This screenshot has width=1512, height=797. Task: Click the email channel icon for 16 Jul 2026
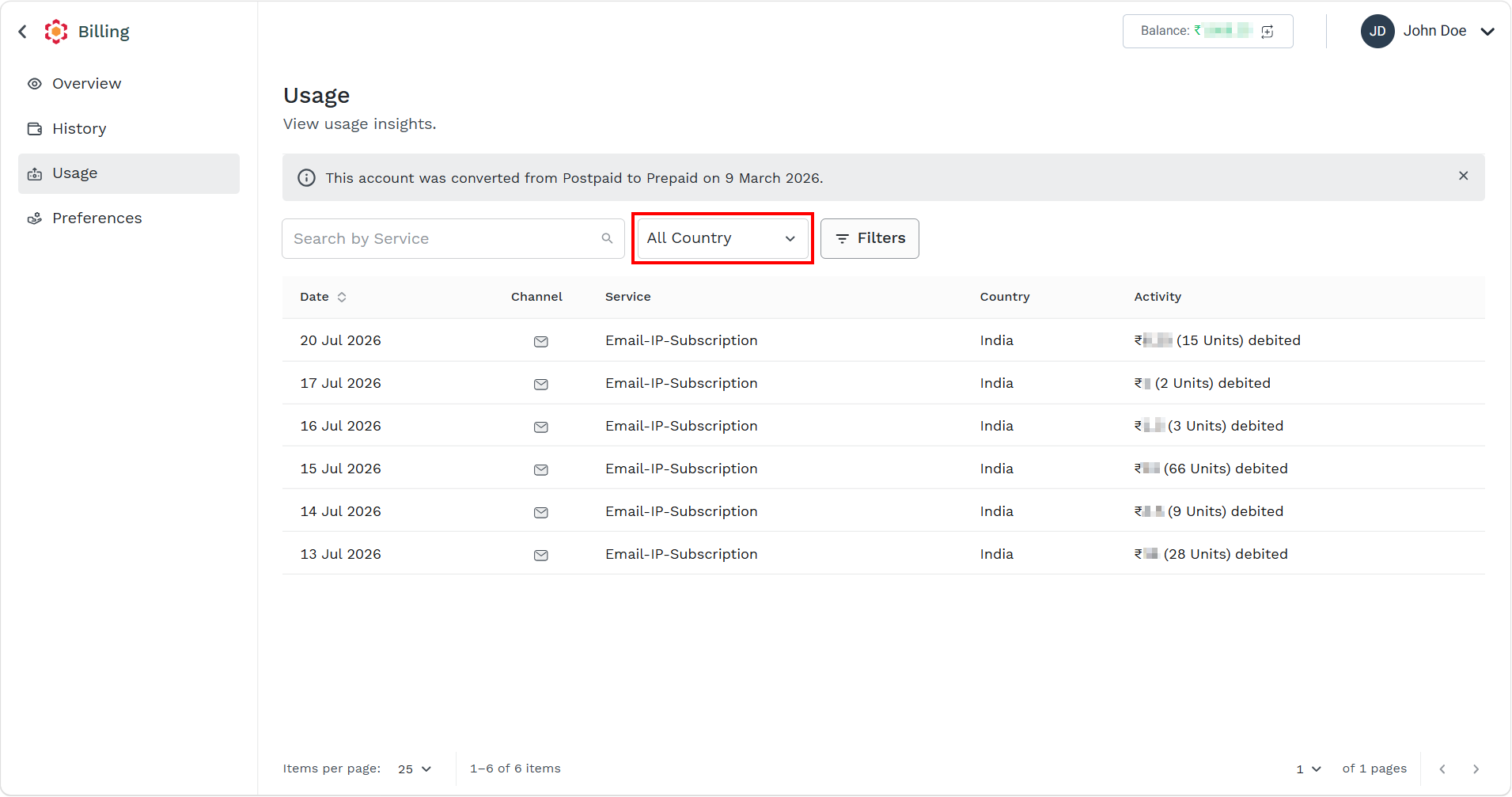point(541,427)
